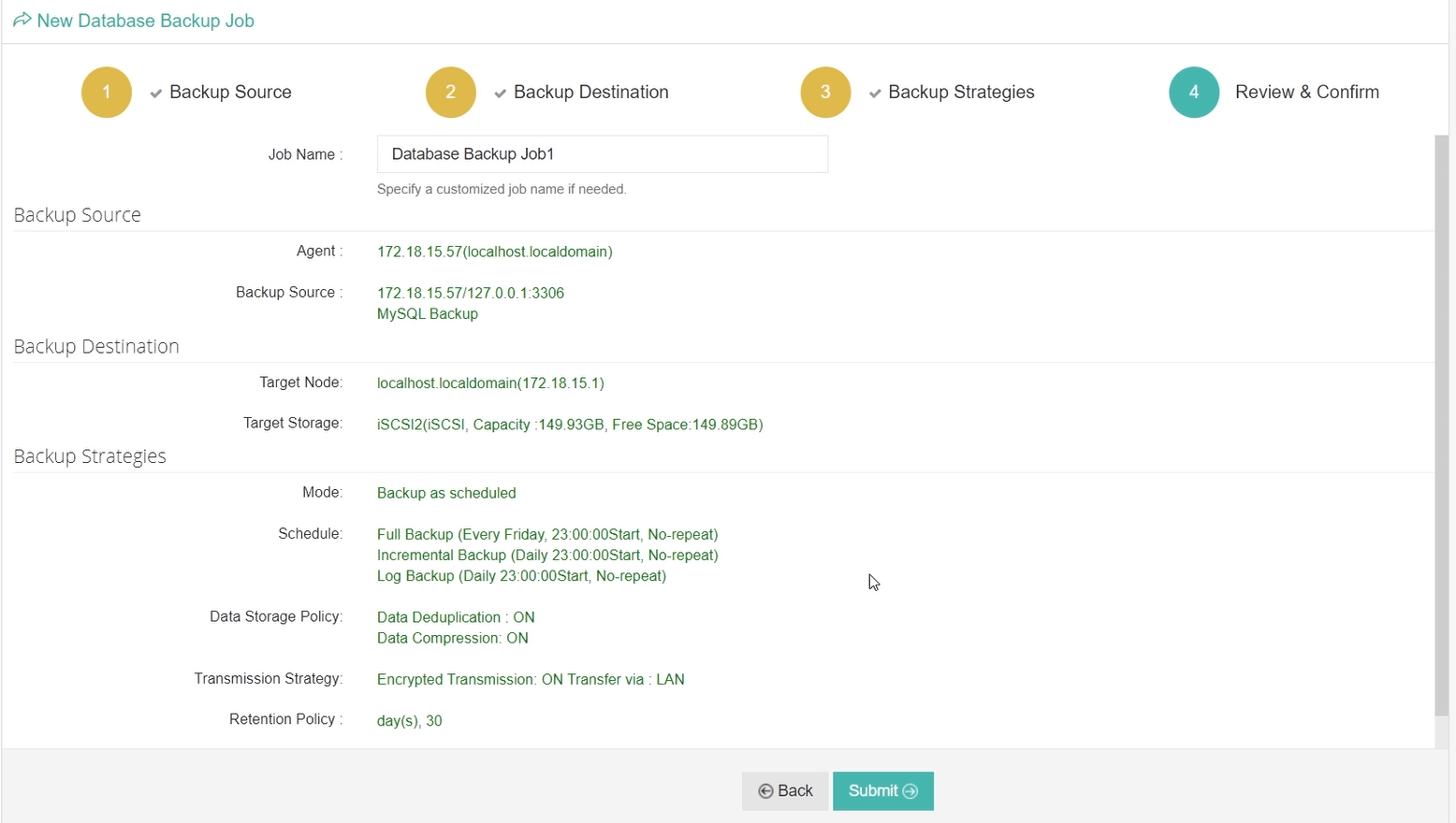Screen dimensions: 1456x823
Task: Go to the Backup Source step
Action: 230,92
